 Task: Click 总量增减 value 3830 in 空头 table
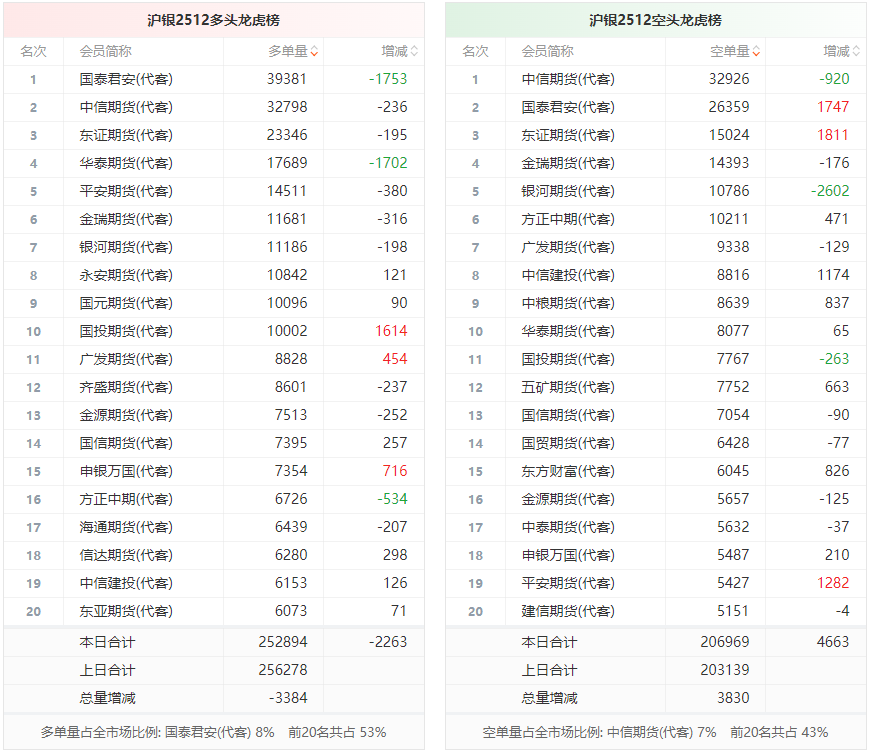click(732, 698)
